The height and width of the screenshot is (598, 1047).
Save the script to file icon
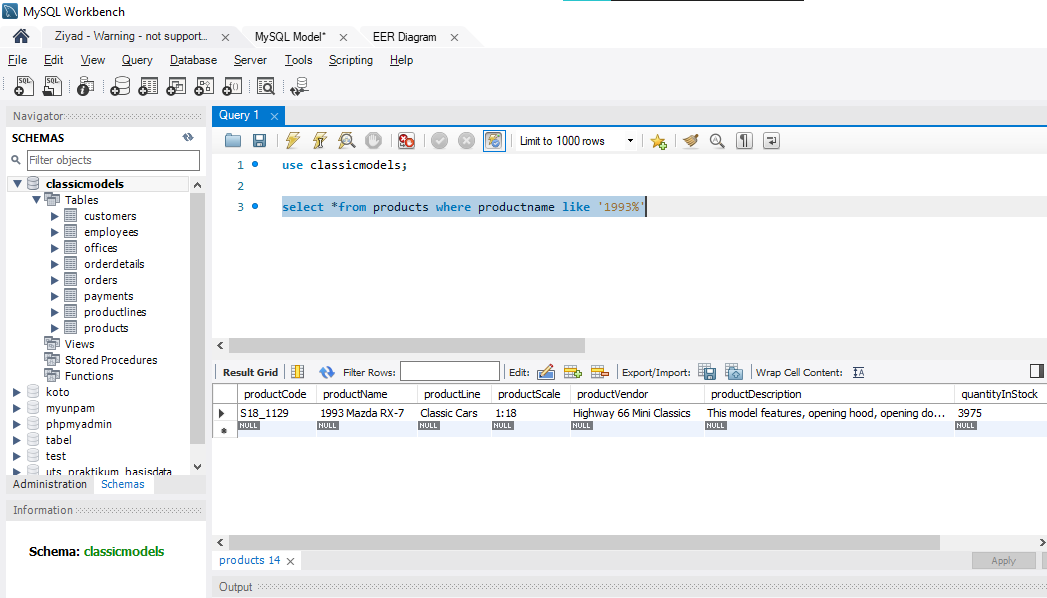(x=260, y=141)
